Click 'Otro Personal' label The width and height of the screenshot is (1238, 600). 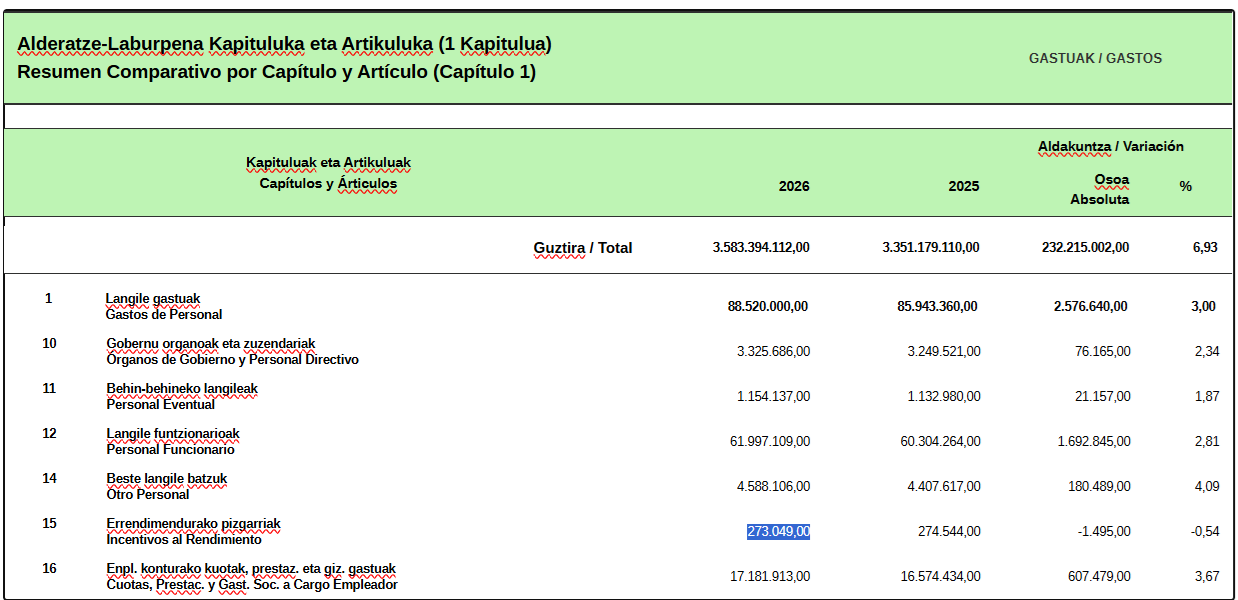pyautogui.click(x=148, y=495)
